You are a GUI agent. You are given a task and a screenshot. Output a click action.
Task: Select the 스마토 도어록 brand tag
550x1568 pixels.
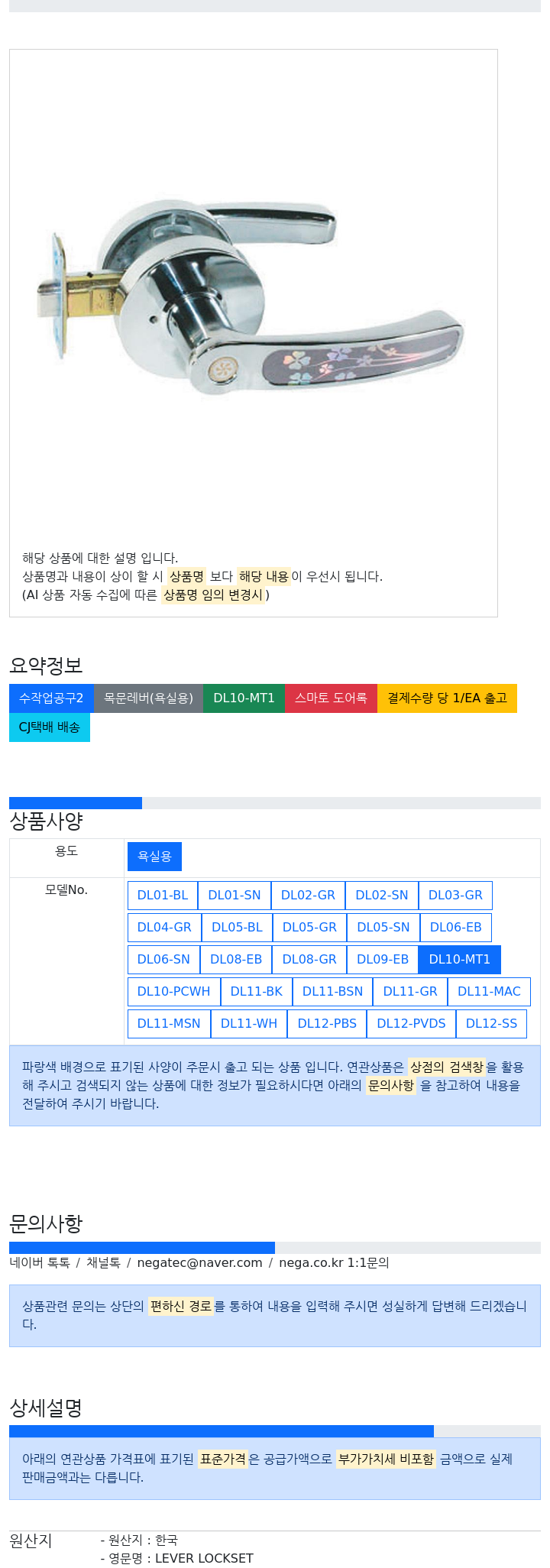pos(331,698)
